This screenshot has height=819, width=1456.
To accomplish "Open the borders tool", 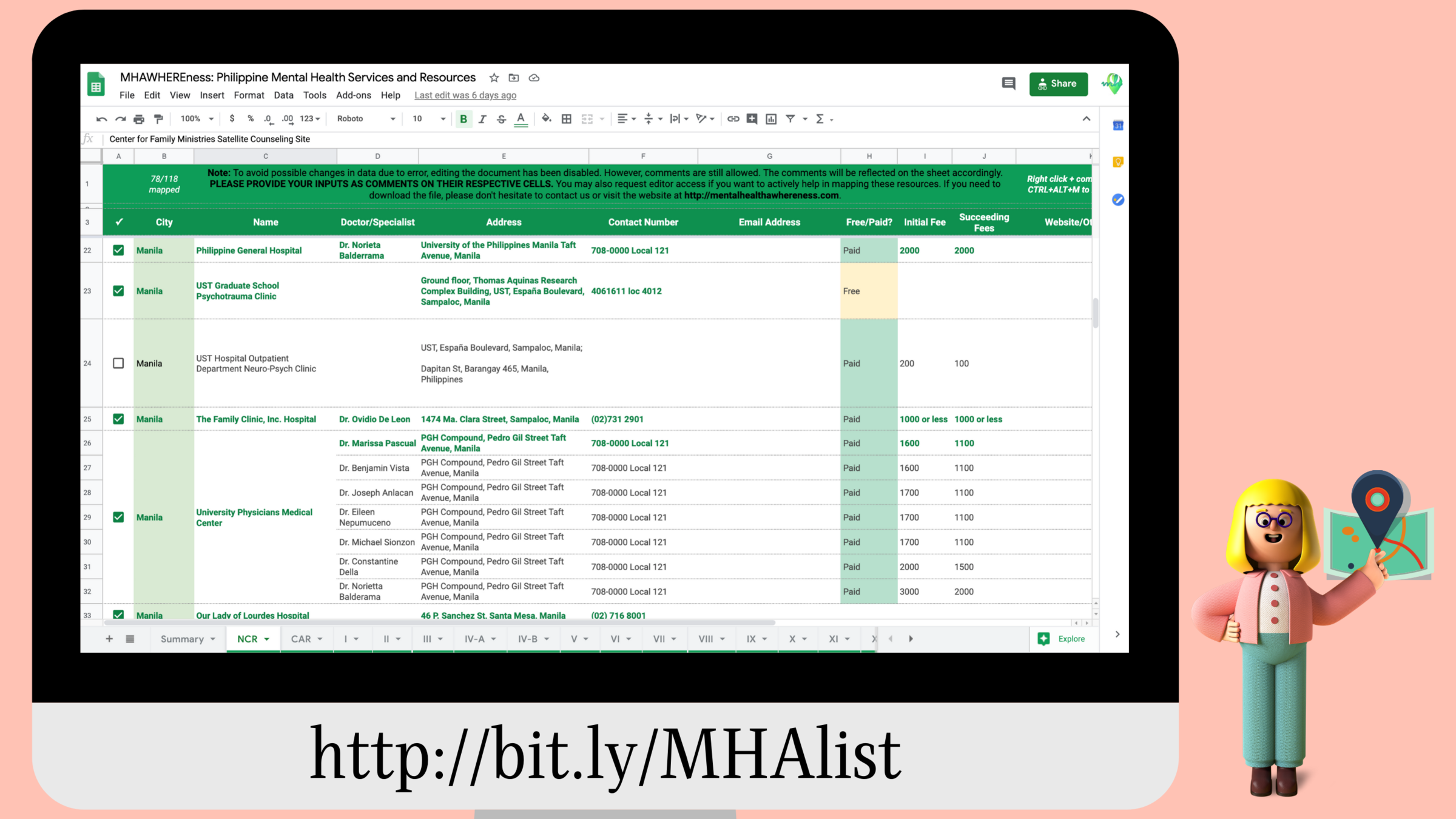I will click(566, 119).
